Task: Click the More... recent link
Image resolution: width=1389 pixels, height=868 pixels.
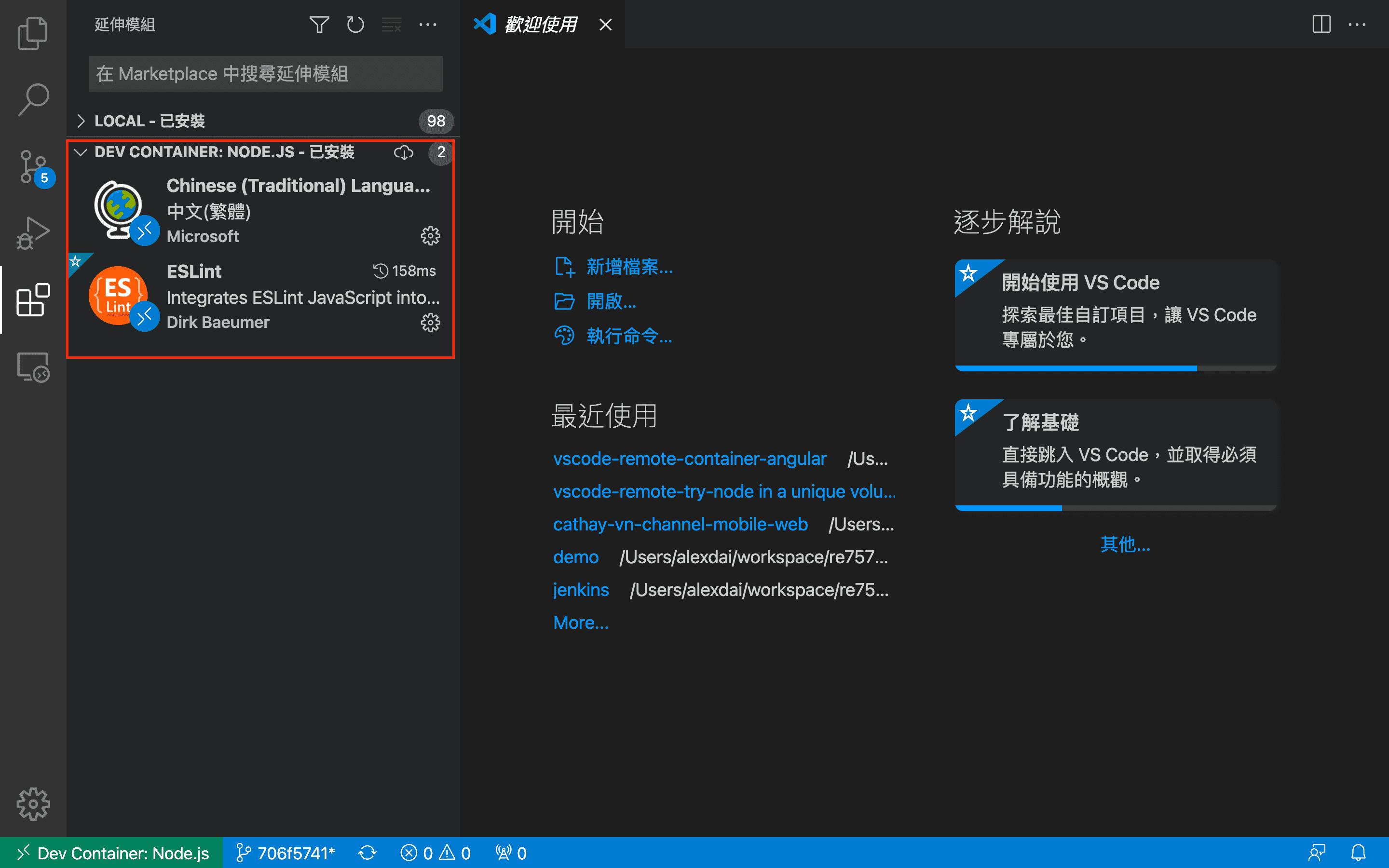Action: 581,622
